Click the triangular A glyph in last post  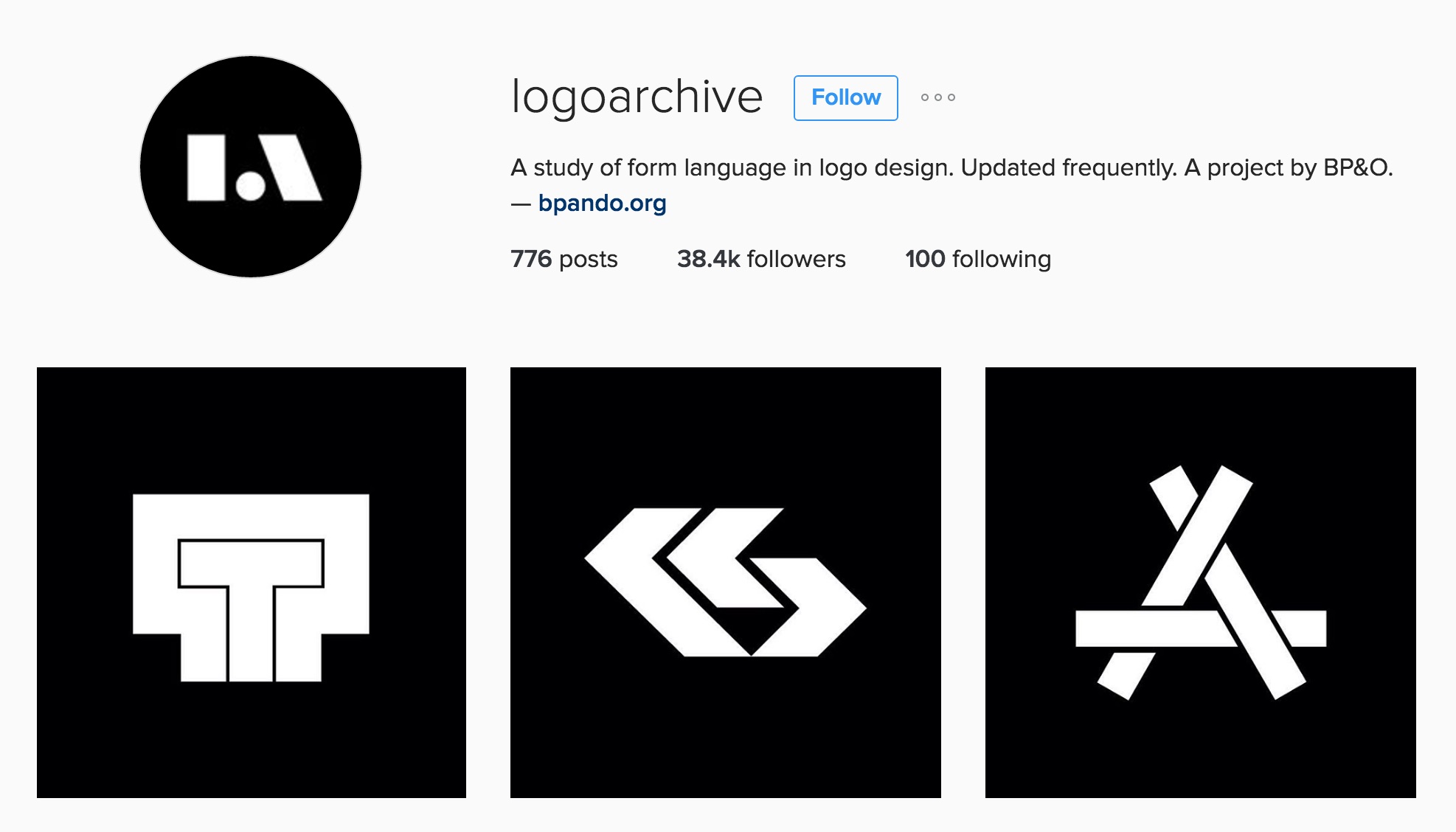click(x=1201, y=583)
